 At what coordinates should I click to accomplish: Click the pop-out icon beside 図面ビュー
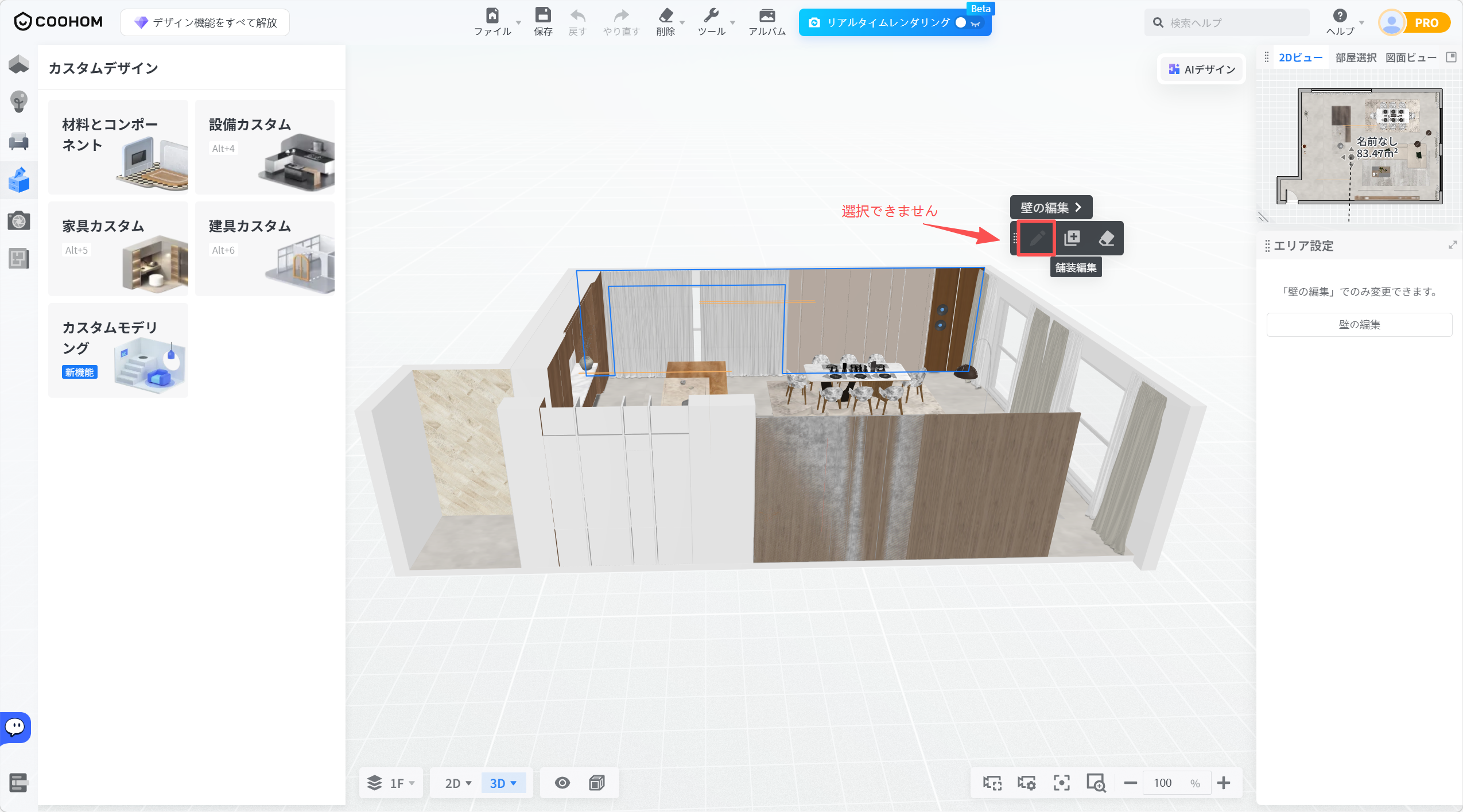point(1451,57)
